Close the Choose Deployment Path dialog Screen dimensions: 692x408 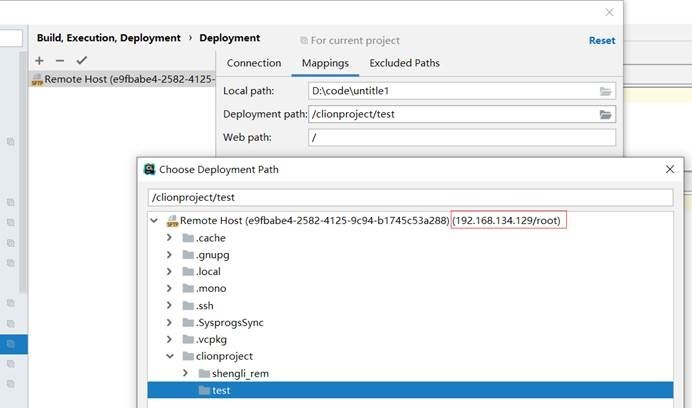[x=669, y=169]
